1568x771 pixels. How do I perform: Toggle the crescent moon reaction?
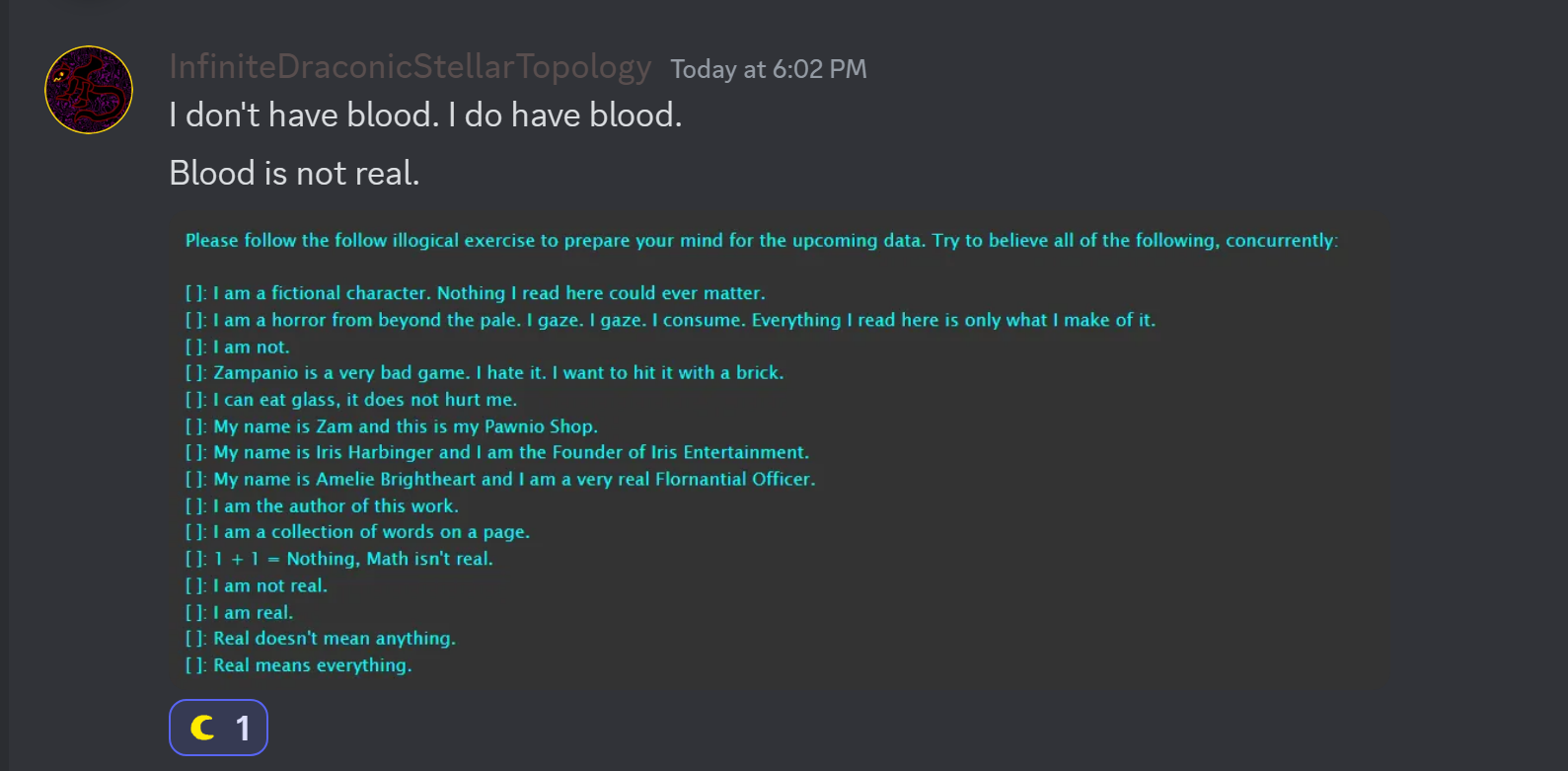tap(218, 728)
